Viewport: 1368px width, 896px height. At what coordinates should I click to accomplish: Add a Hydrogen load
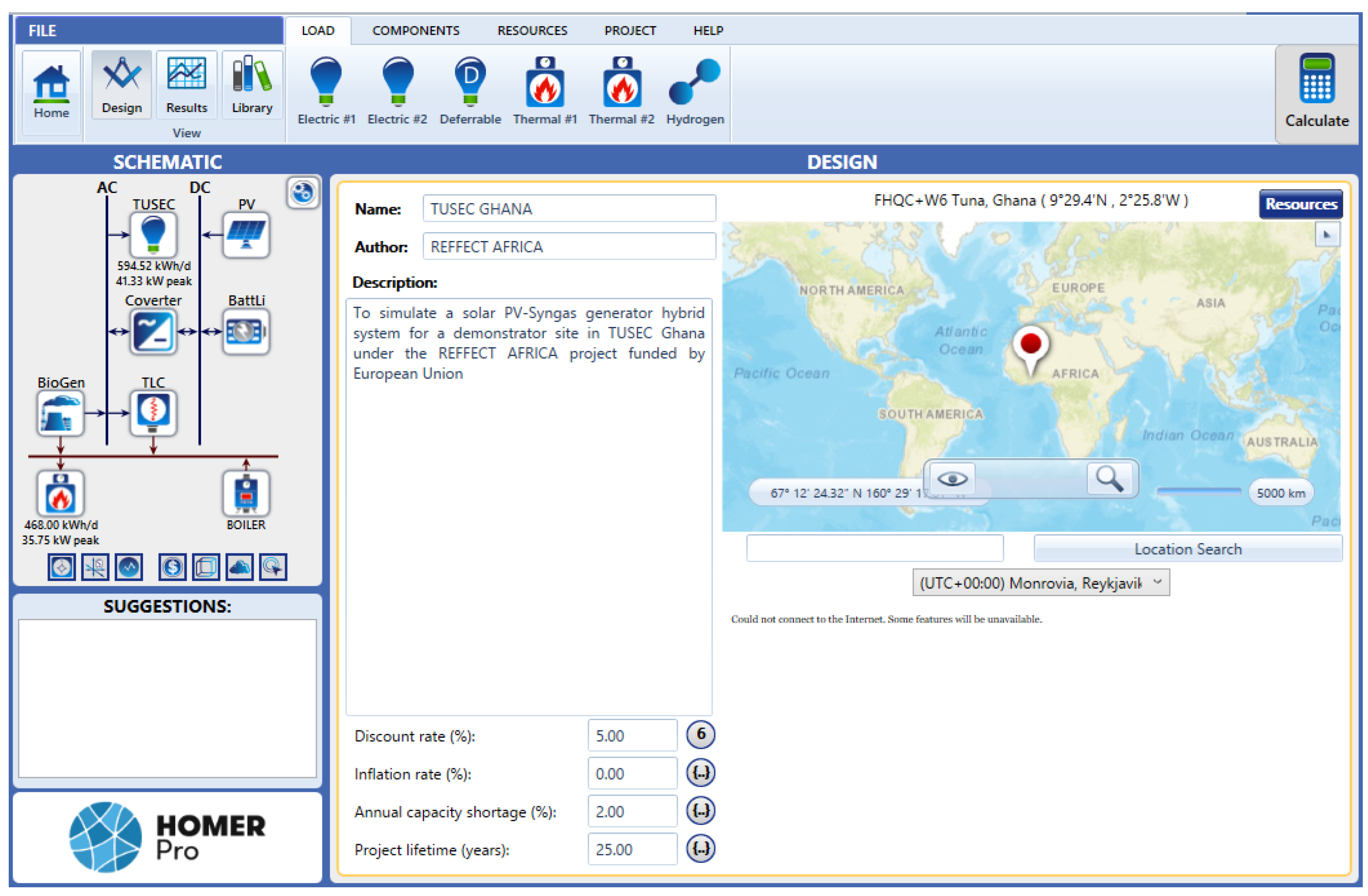pyautogui.click(x=695, y=91)
